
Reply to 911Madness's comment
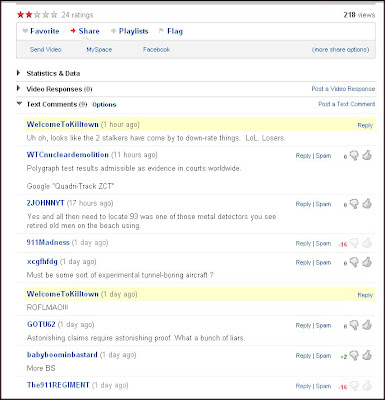click(303, 243)
